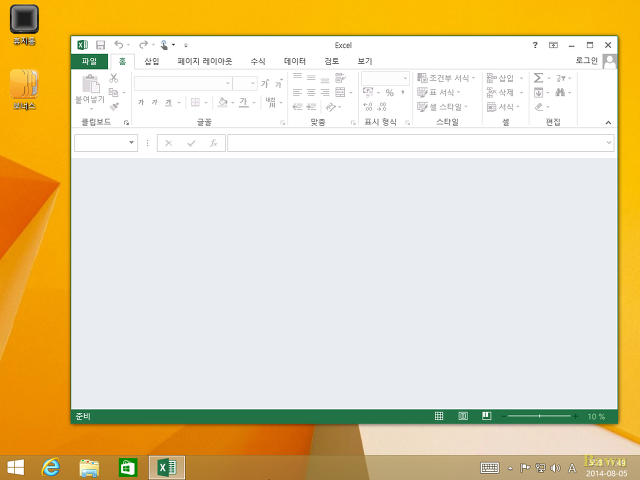Open ribbon display options
Image resolution: width=640 pixels, height=480 pixels.
tap(553, 45)
